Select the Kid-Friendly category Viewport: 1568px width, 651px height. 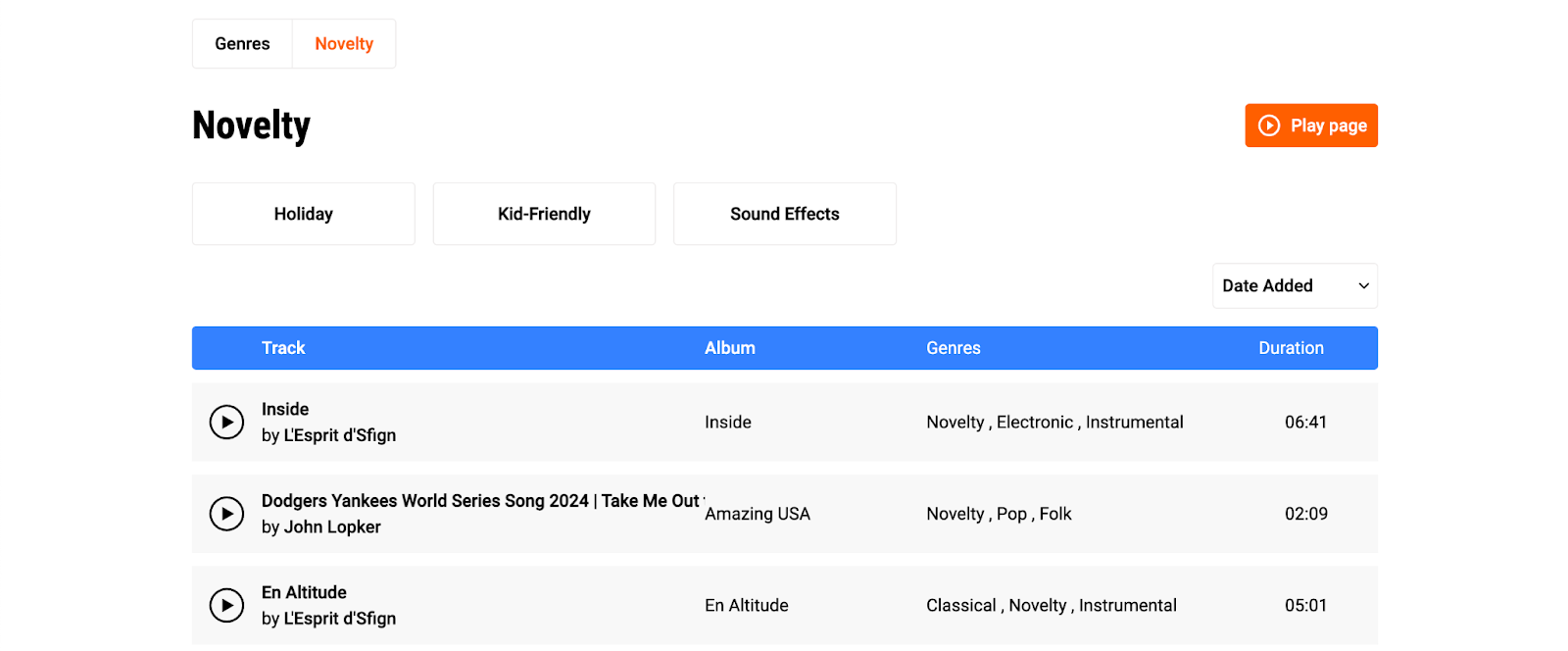click(x=543, y=213)
